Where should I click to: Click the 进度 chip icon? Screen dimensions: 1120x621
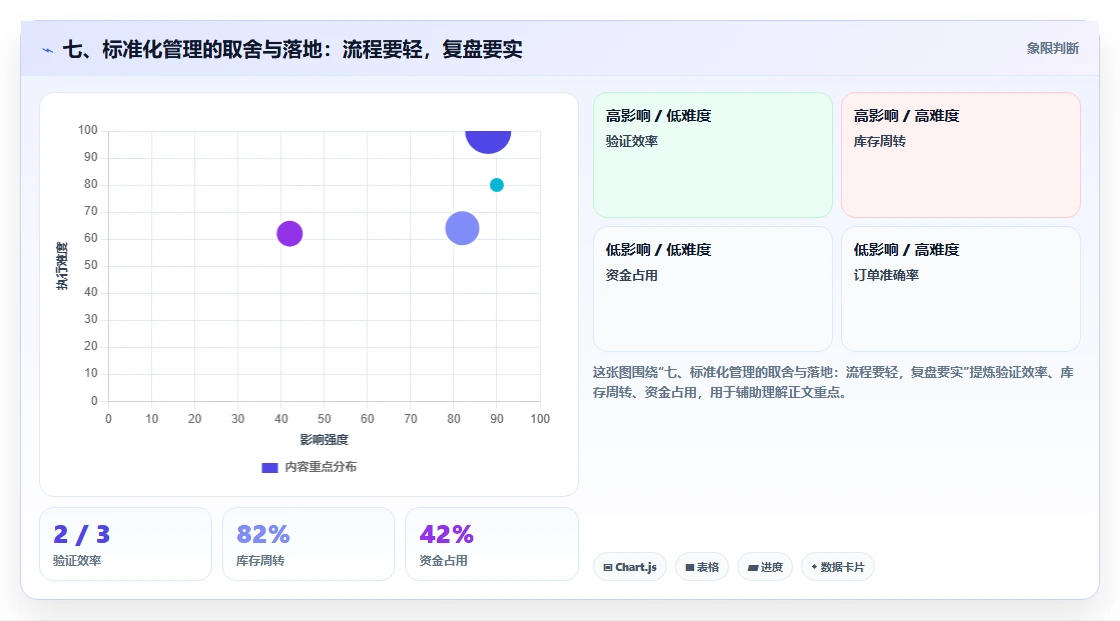click(753, 568)
